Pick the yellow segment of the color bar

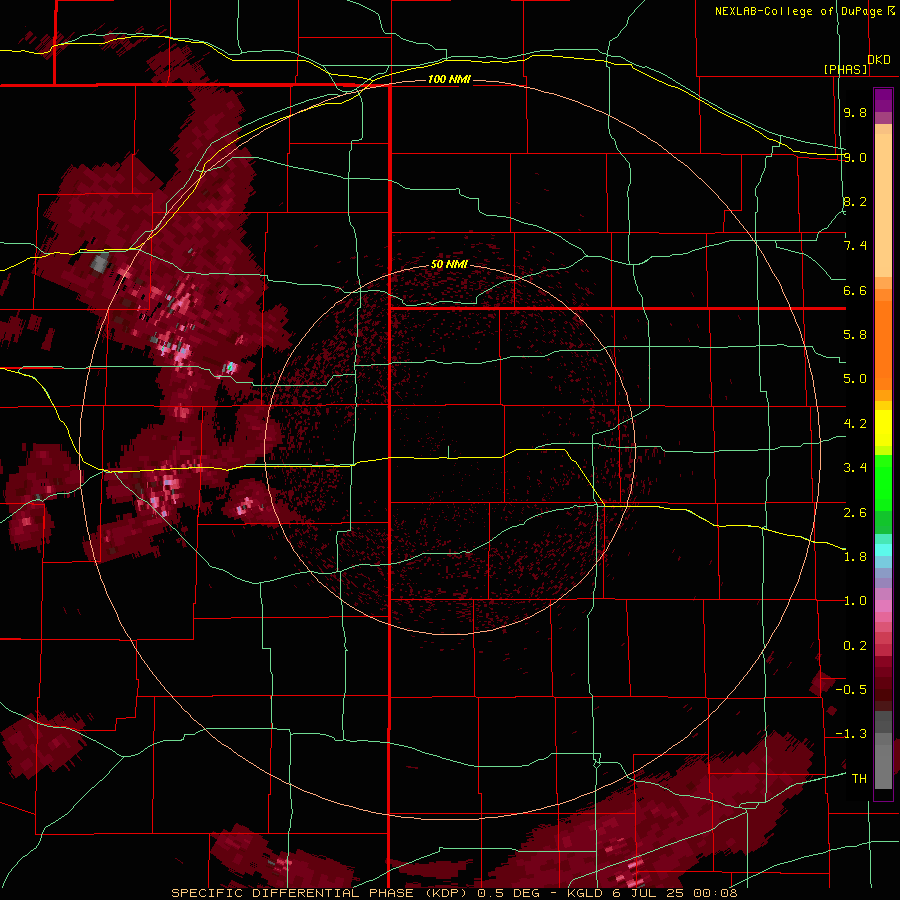tap(883, 428)
